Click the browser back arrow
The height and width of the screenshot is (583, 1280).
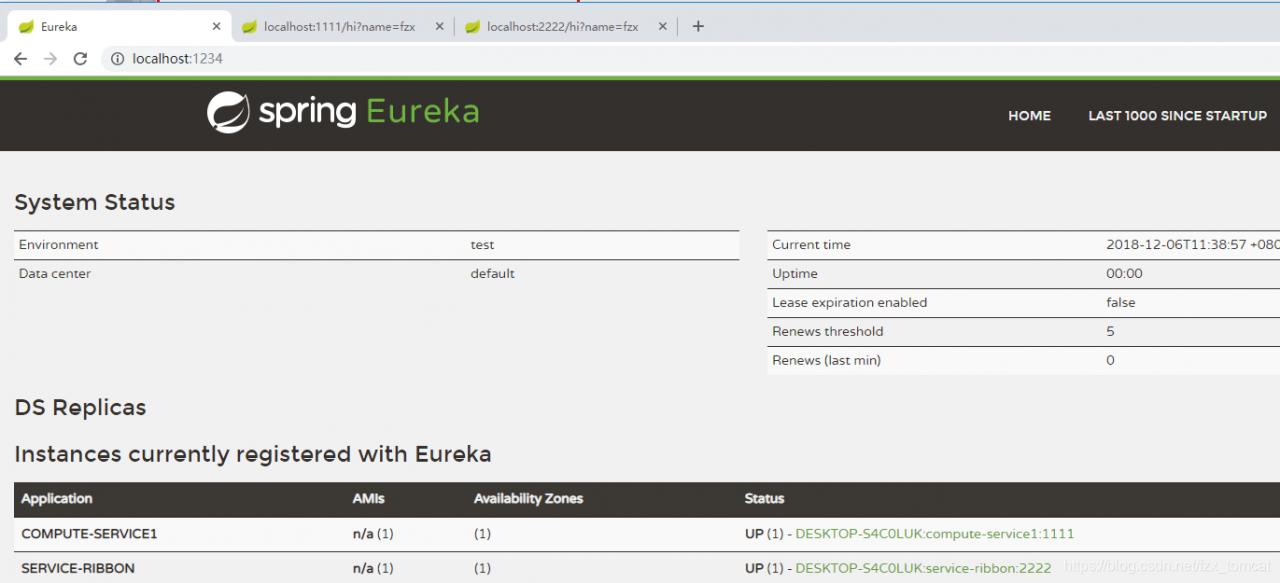point(20,59)
